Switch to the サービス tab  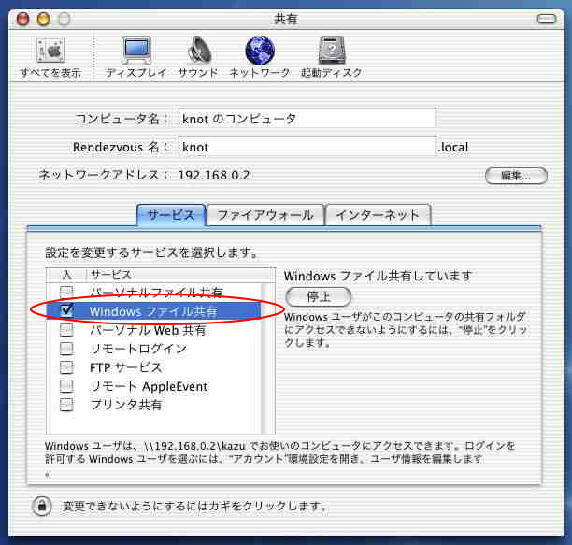pos(171,215)
